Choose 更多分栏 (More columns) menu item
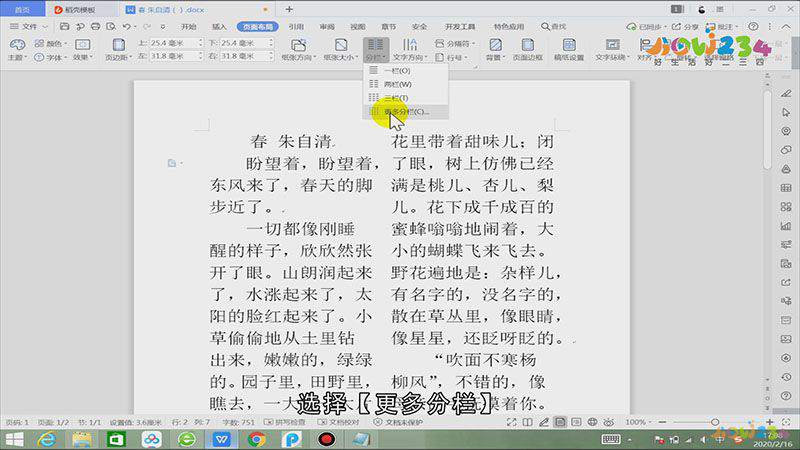800x450 pixels. [x=406, y=111]
